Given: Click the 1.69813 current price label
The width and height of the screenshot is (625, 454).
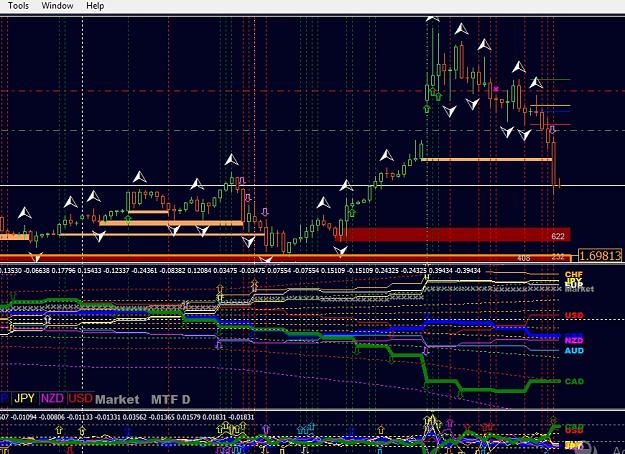Looking at the screenshot, I should 600,255.
